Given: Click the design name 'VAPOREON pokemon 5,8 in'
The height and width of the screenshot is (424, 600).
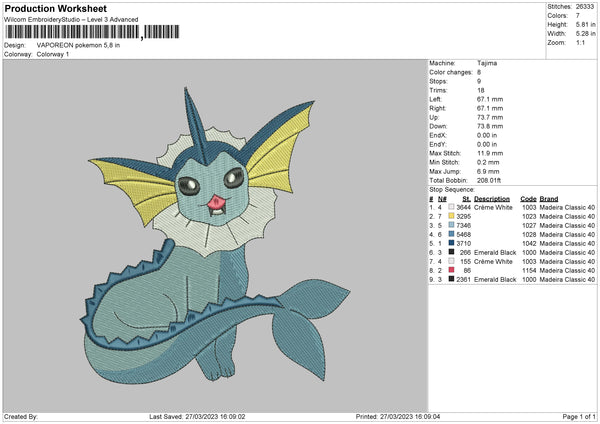Looking at the screenshot, I should coord(78,45).
